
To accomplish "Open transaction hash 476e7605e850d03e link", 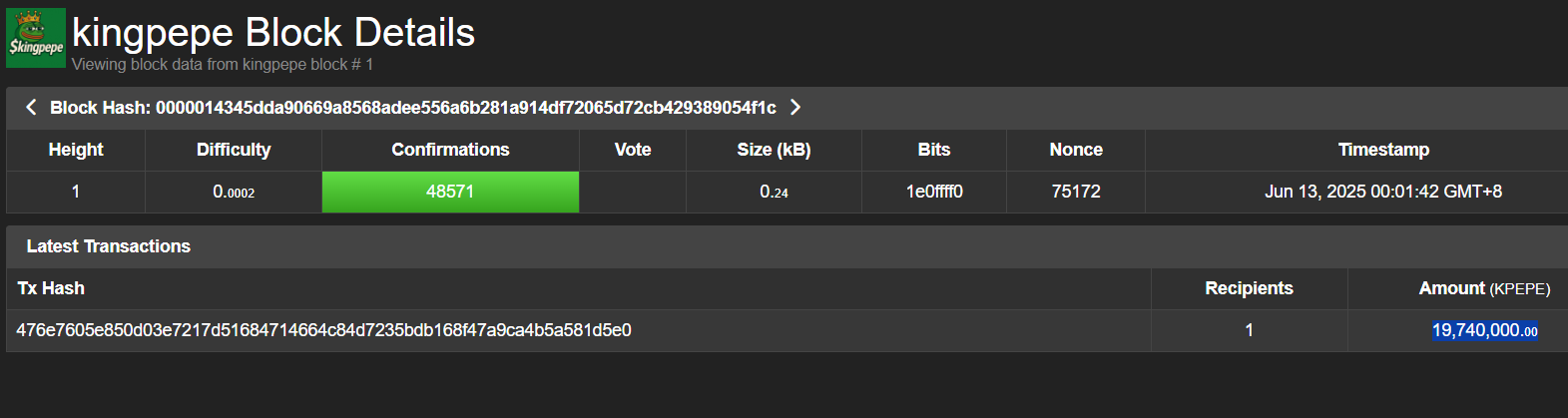I will point(323,330).
